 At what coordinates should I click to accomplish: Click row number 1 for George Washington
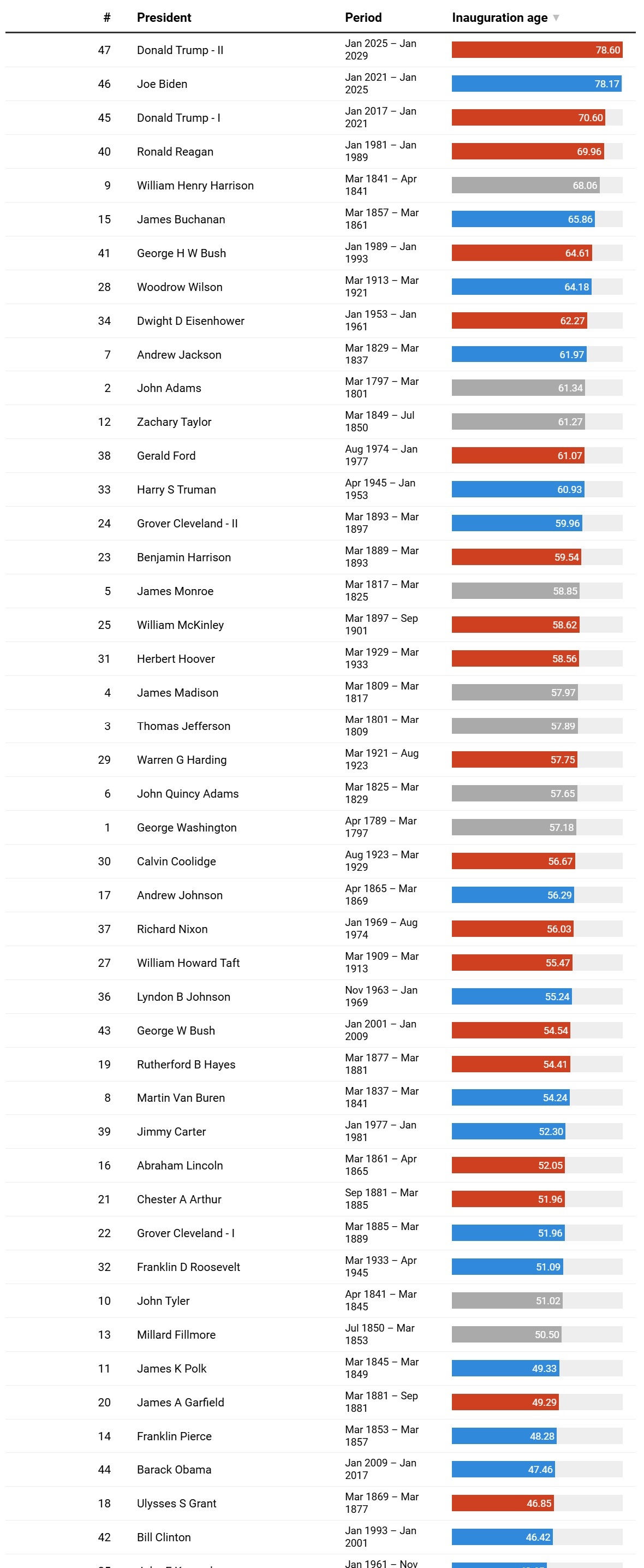click(x=107, y=828)
